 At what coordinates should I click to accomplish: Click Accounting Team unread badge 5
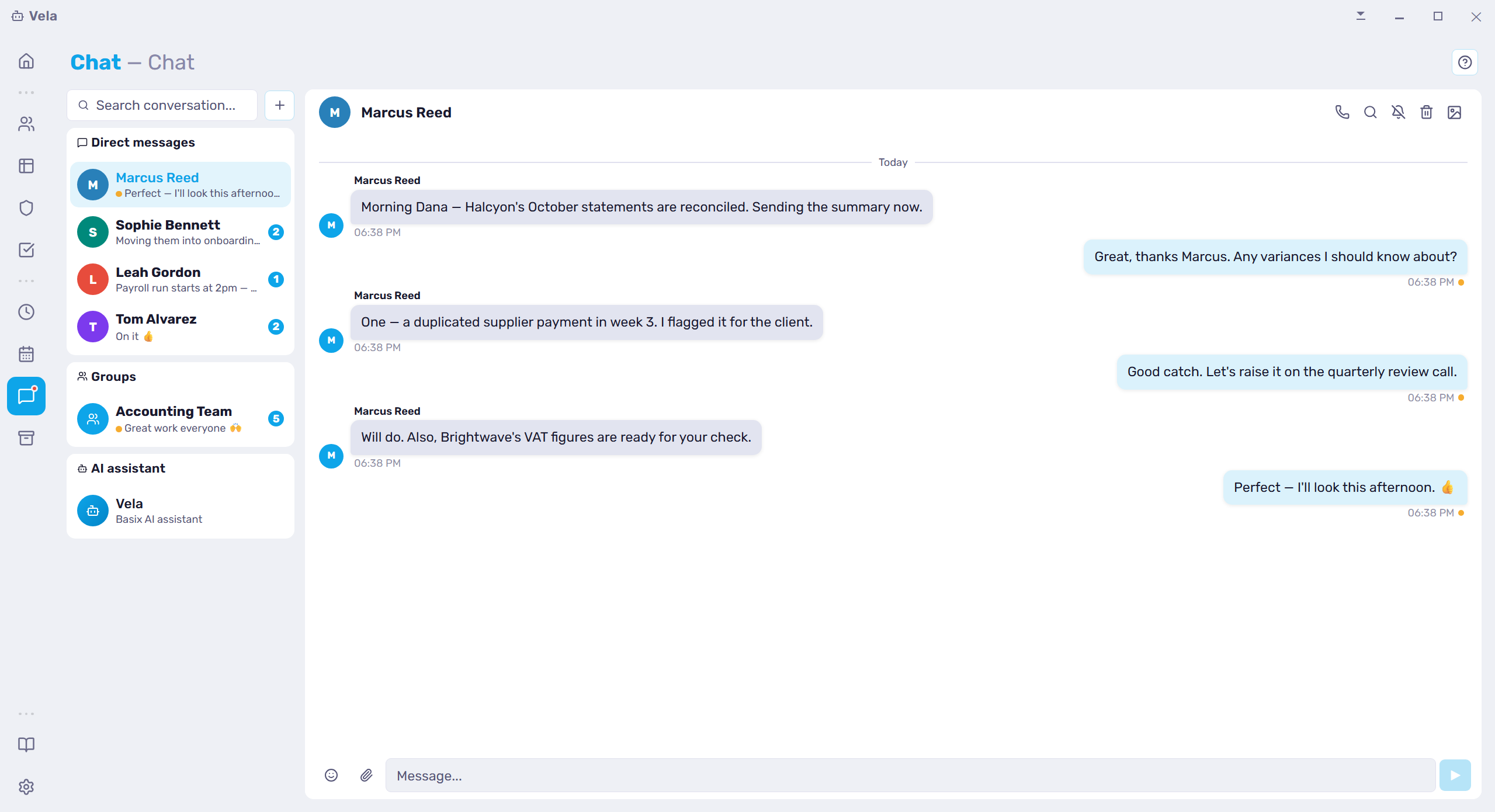(x=276, y=418)
